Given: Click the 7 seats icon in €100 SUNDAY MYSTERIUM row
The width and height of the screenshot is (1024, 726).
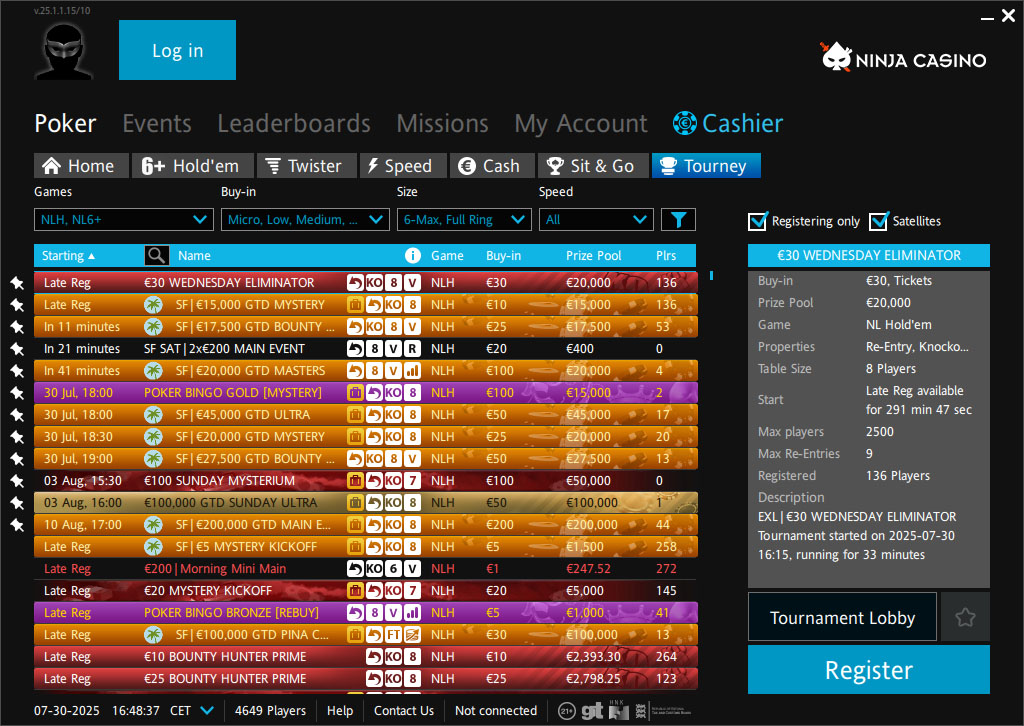Looking at the screenshot, I should pyautogui.click(x=412, y=481).
